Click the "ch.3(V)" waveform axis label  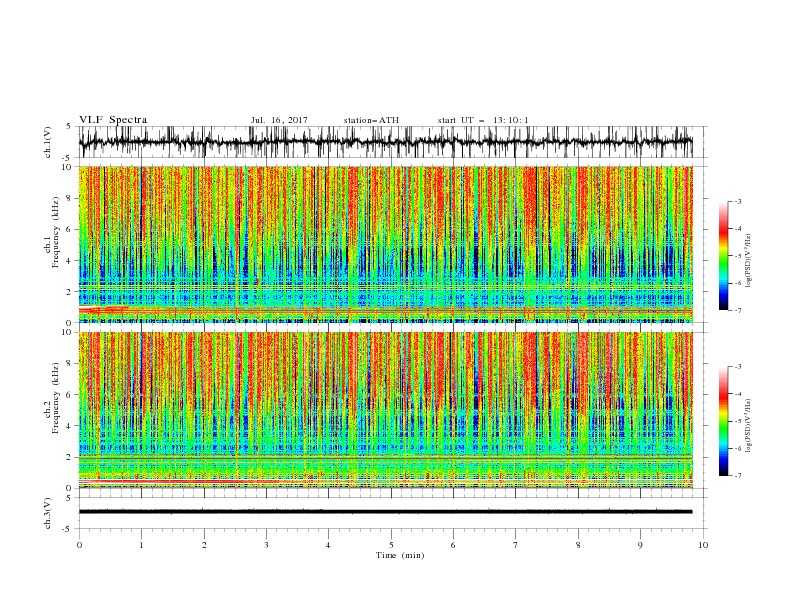pos(48,513)
